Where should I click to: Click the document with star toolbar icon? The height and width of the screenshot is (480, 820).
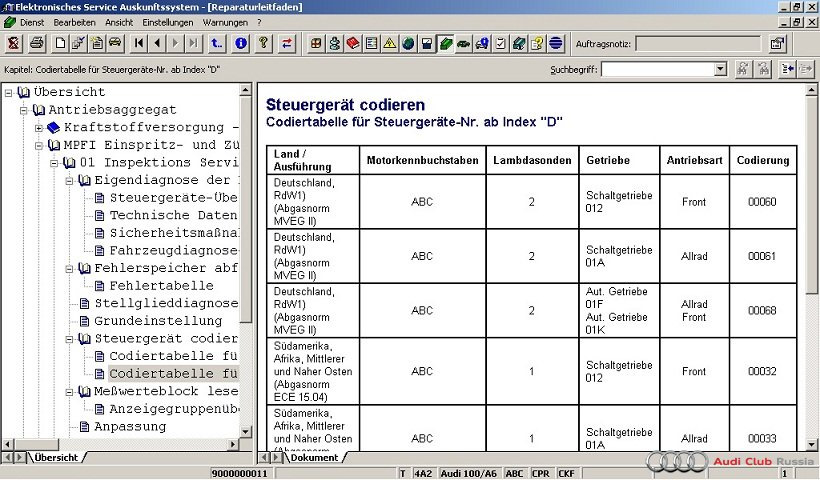(97, 43)
